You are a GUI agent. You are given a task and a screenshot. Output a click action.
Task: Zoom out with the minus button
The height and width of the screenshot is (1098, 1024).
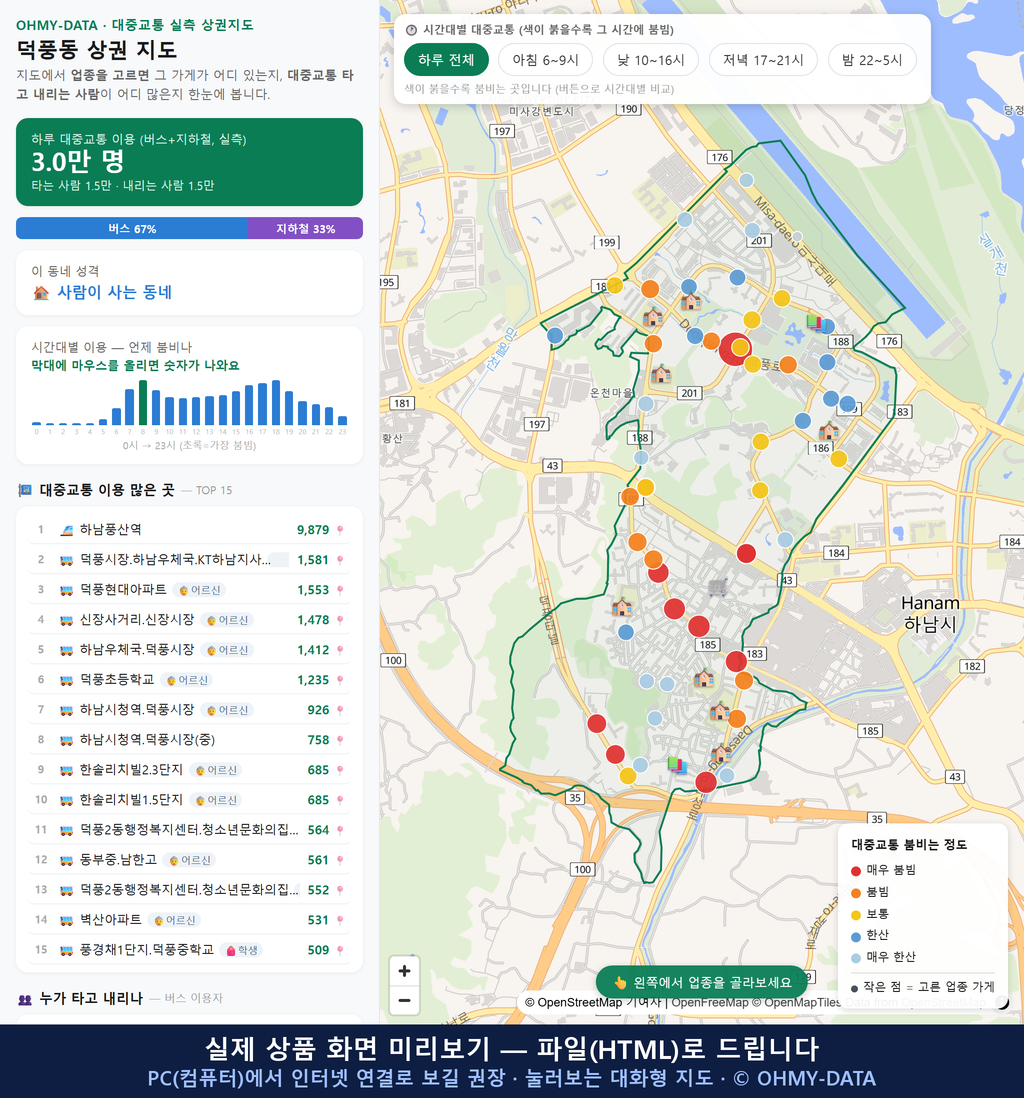tap(404, 1000)
